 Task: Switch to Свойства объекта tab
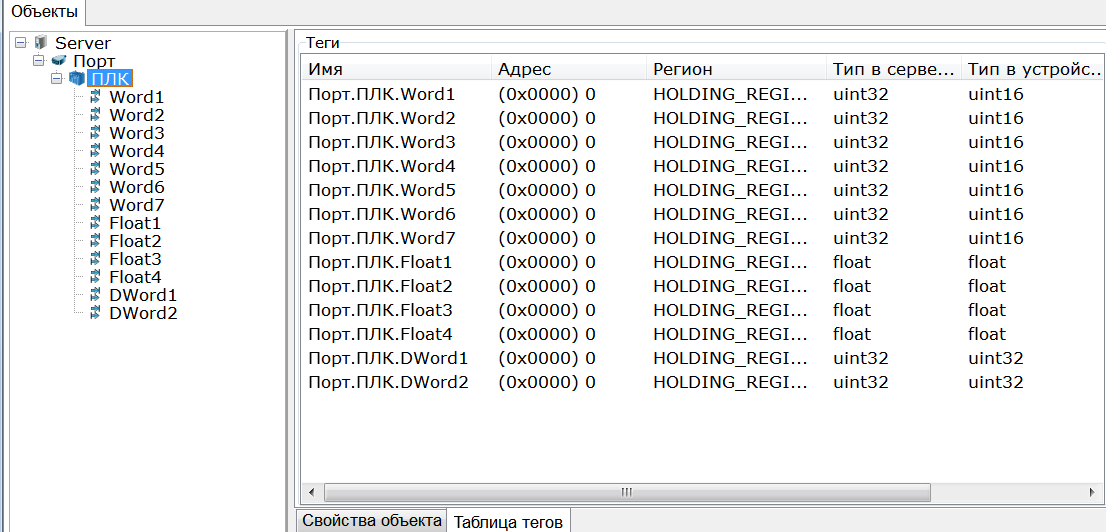[x=372, y=520]
